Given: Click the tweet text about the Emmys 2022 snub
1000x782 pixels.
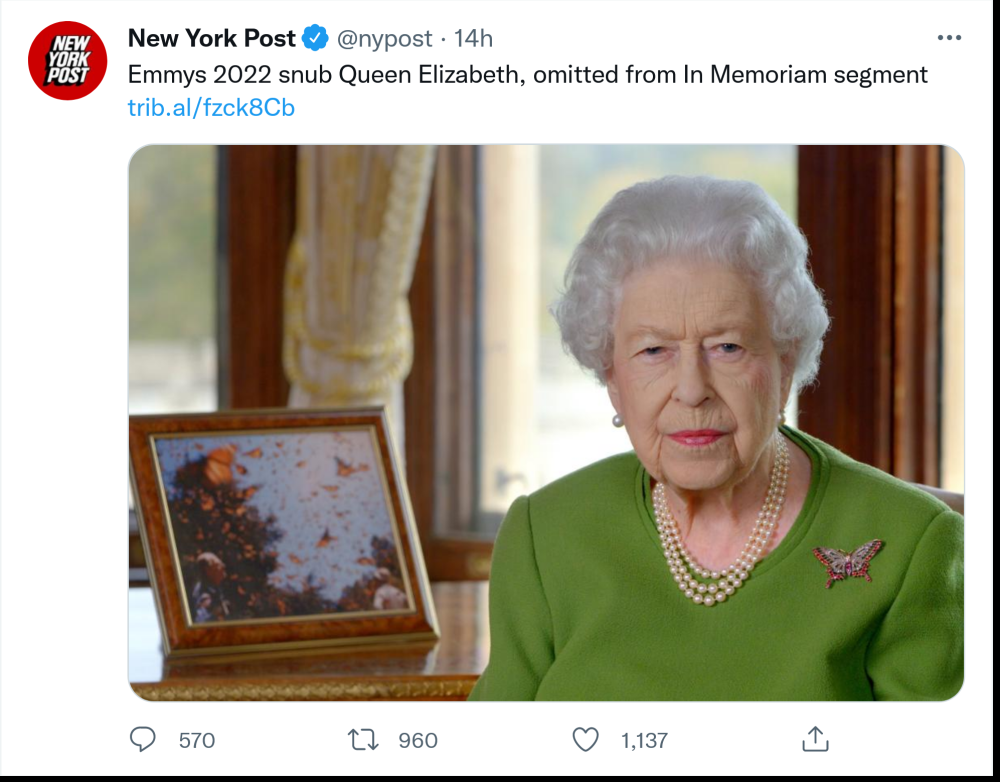Looking at the screenshot, I should [528, 74].
